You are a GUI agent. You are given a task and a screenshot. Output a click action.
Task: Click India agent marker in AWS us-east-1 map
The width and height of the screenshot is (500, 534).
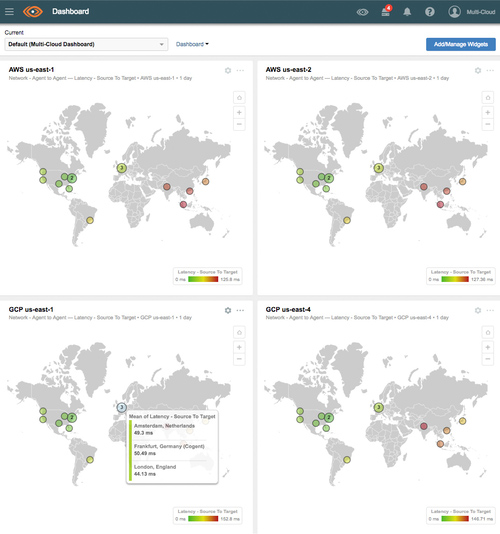pos(167,187)
